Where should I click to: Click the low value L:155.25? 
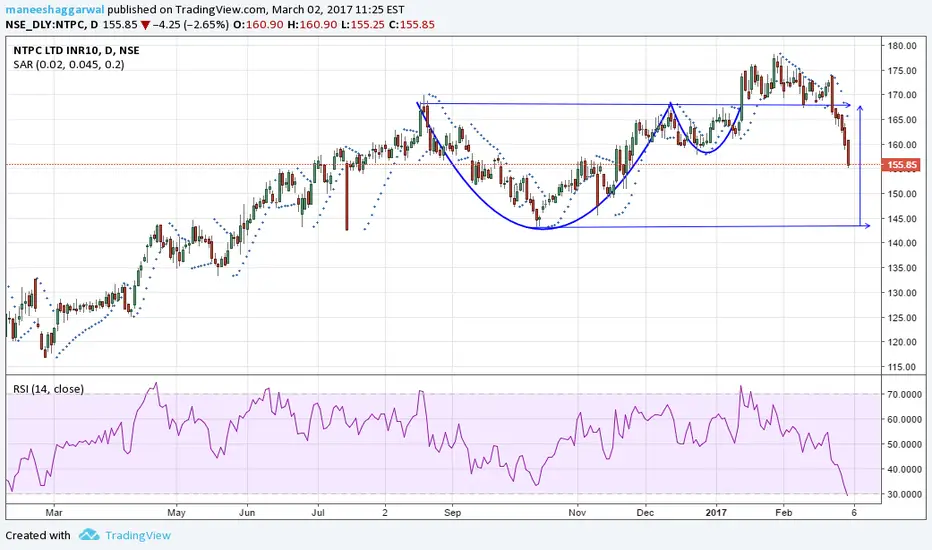[x=363, y=24]
